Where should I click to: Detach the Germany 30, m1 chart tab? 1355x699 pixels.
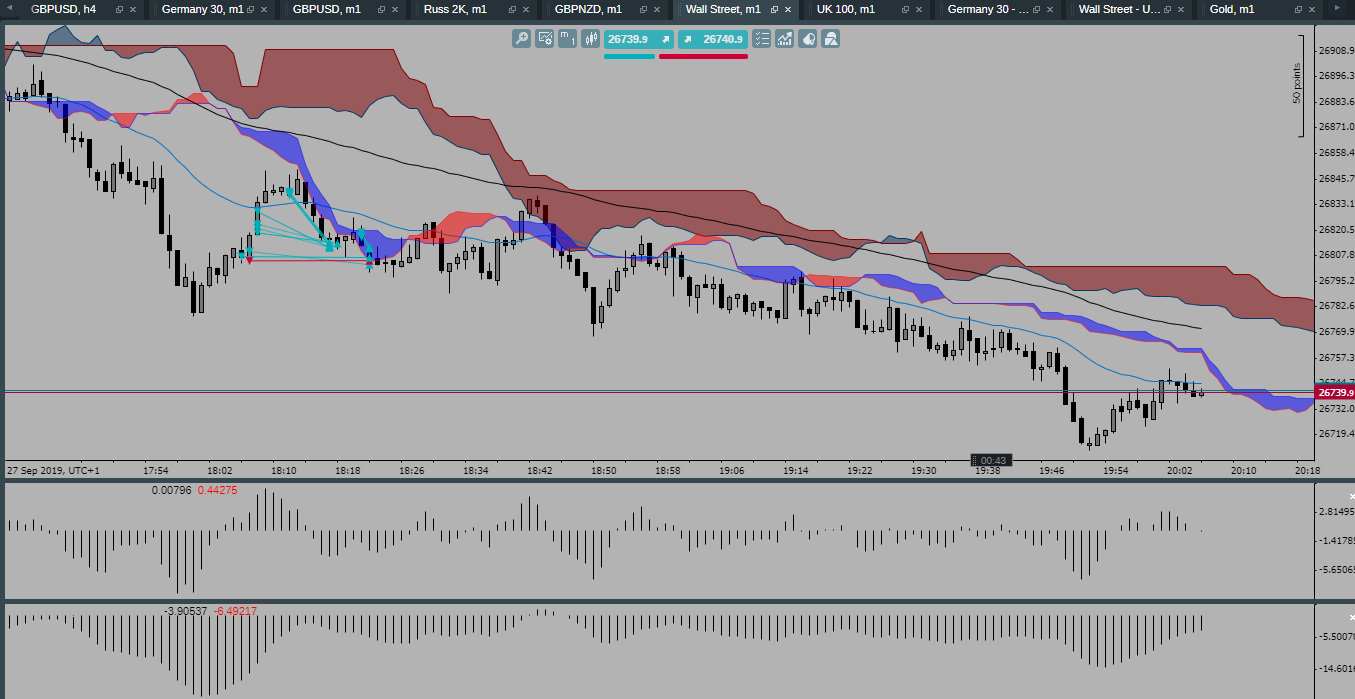251,9
